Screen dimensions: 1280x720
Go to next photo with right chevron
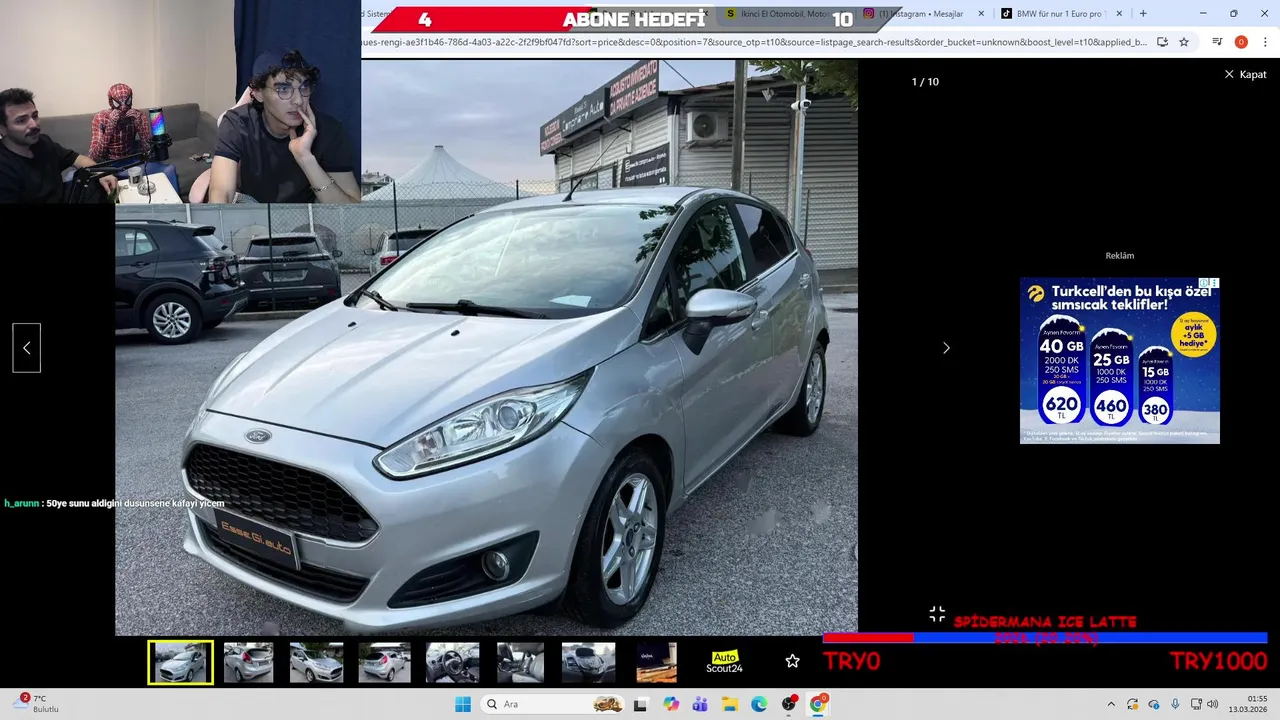946,348
